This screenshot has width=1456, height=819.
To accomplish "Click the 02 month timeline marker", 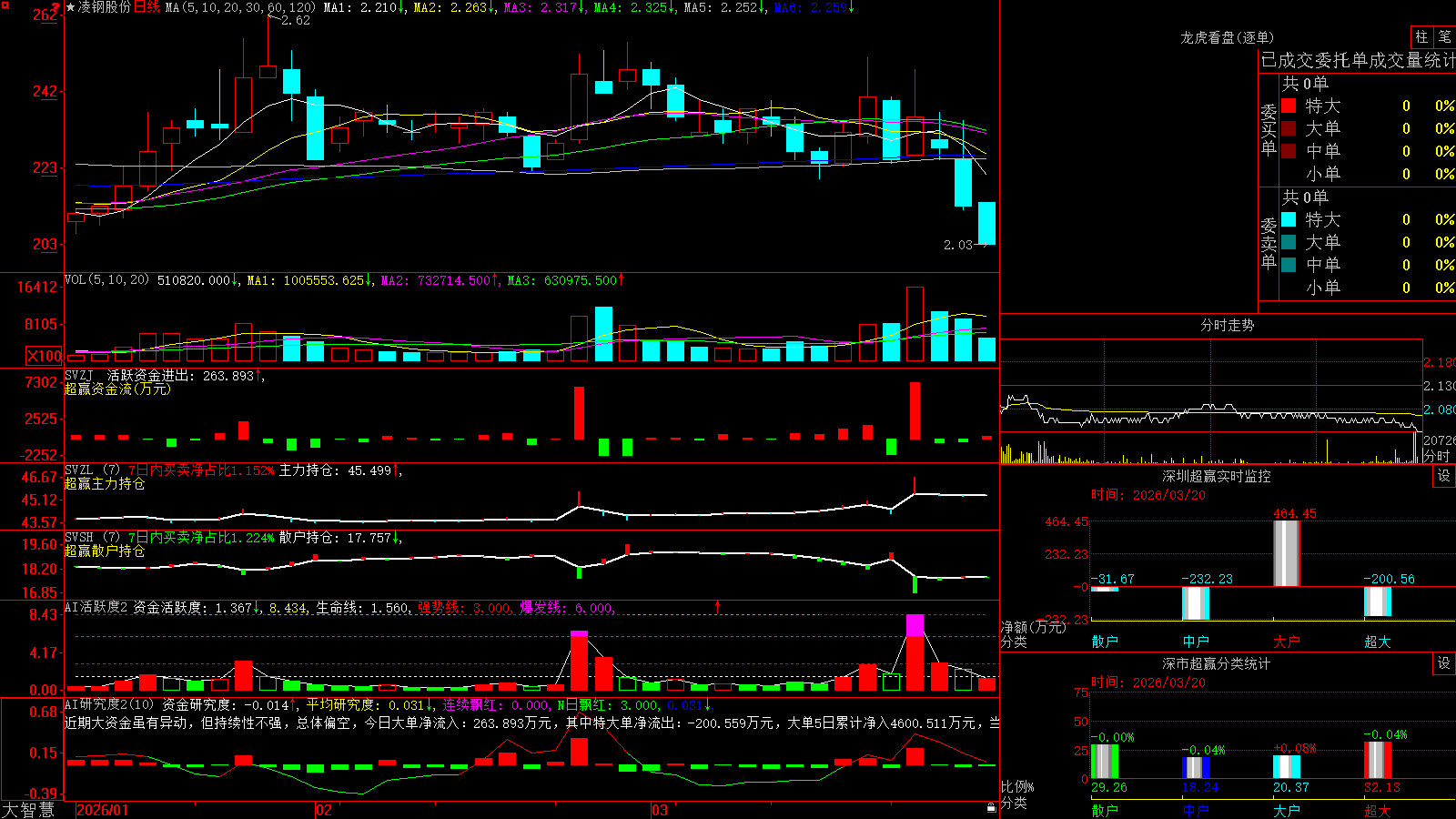I will click(324, 810).
